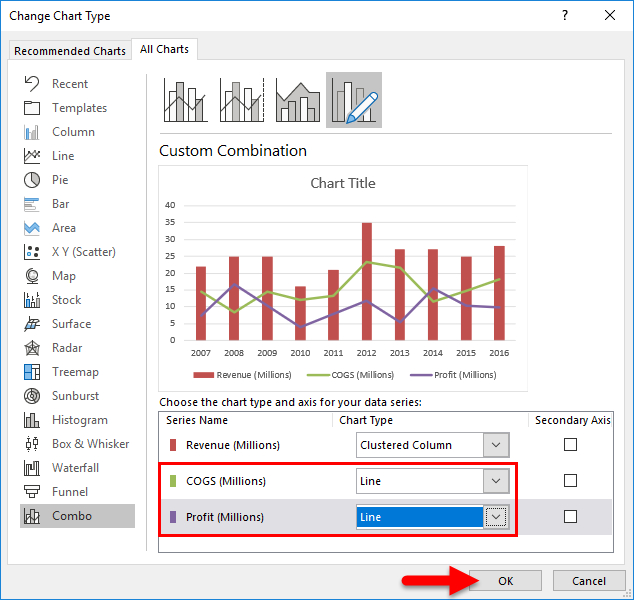Choose the Column chart icon
This screenshot has width=634, height=600.
click(32, 132)
